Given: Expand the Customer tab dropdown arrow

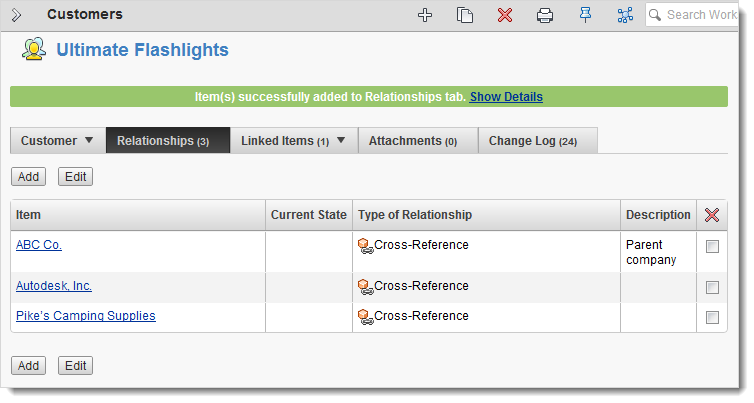Looking at the screenshot, I should point(89,140).
